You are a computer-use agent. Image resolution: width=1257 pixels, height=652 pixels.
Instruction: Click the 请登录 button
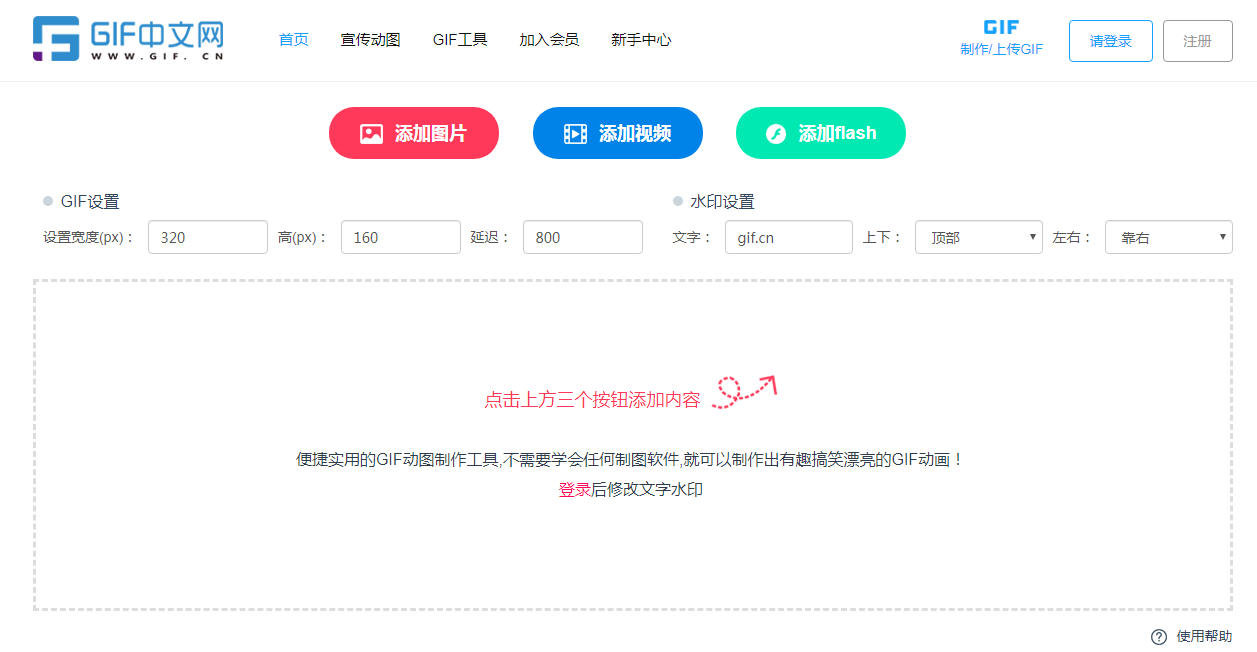click(1111, 41)
